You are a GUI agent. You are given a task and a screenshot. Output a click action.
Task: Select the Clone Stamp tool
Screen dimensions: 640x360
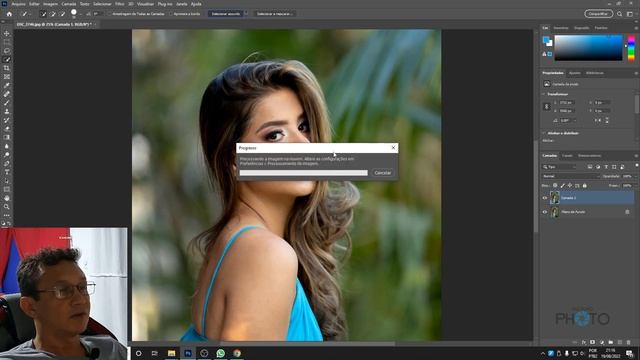[7, 111]
